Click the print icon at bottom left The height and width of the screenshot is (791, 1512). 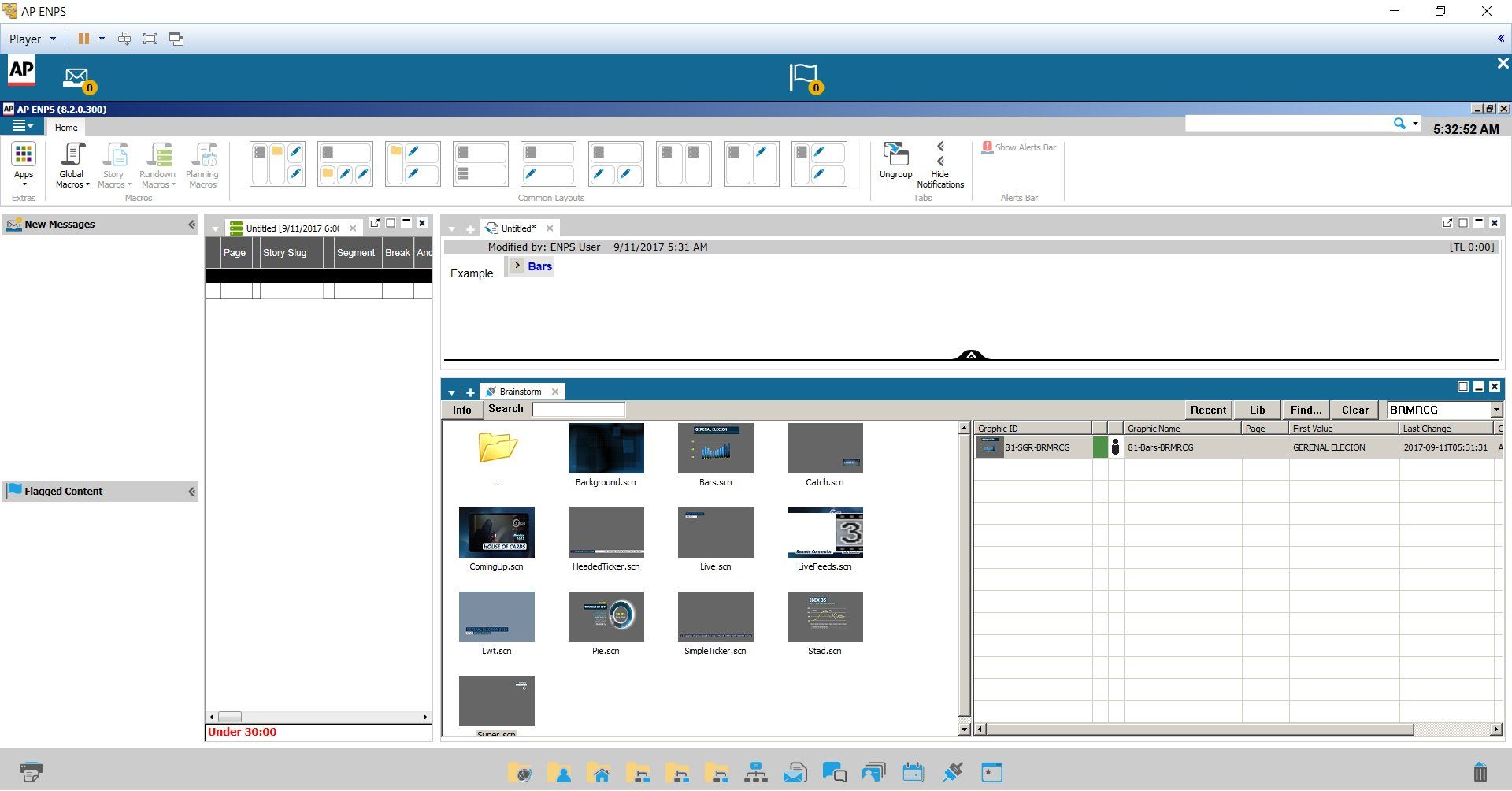click(31, 772)
